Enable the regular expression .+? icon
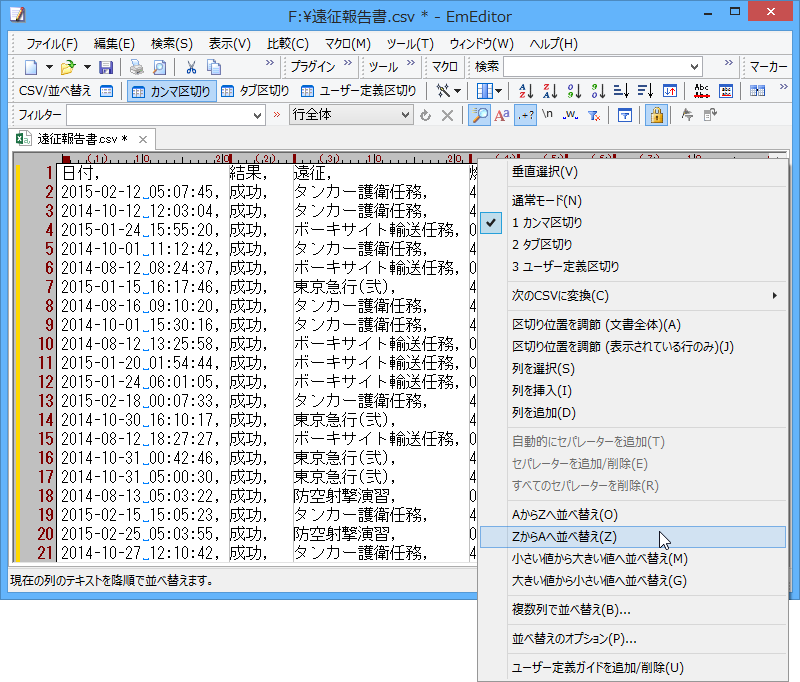 coord(525,116)
